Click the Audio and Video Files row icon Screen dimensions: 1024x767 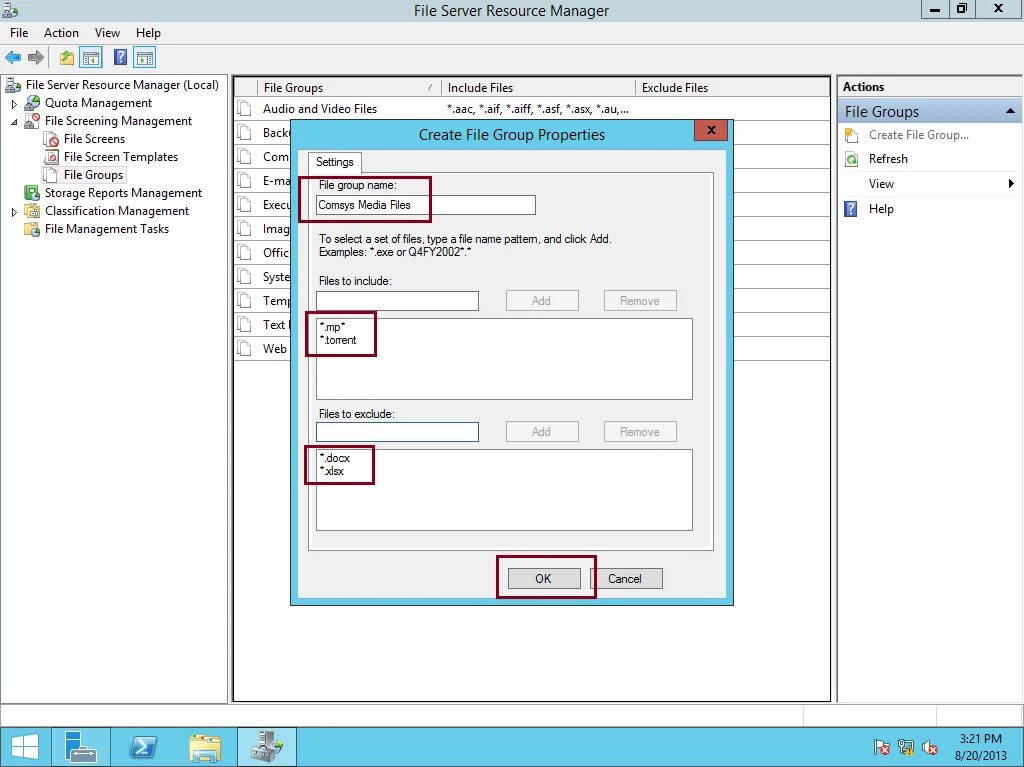(x=245, y=109)
